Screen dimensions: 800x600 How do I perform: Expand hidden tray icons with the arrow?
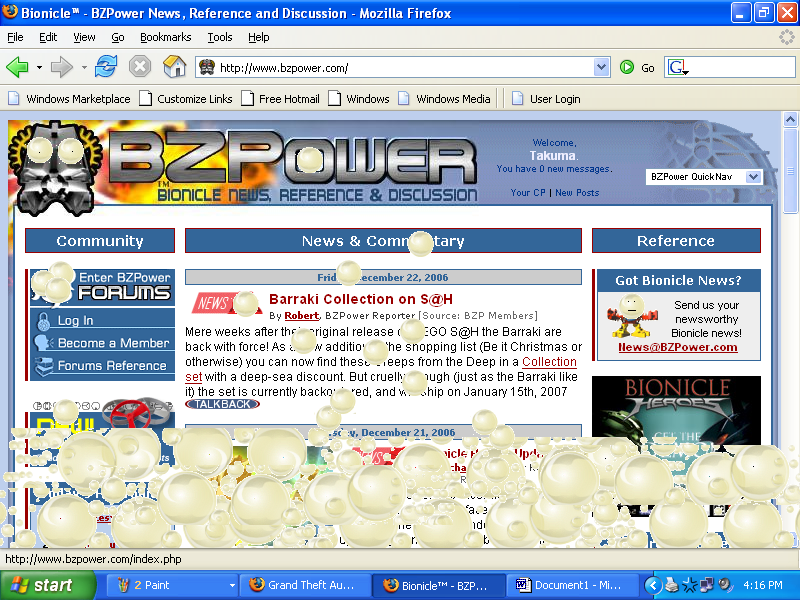[x=653, y=585]
